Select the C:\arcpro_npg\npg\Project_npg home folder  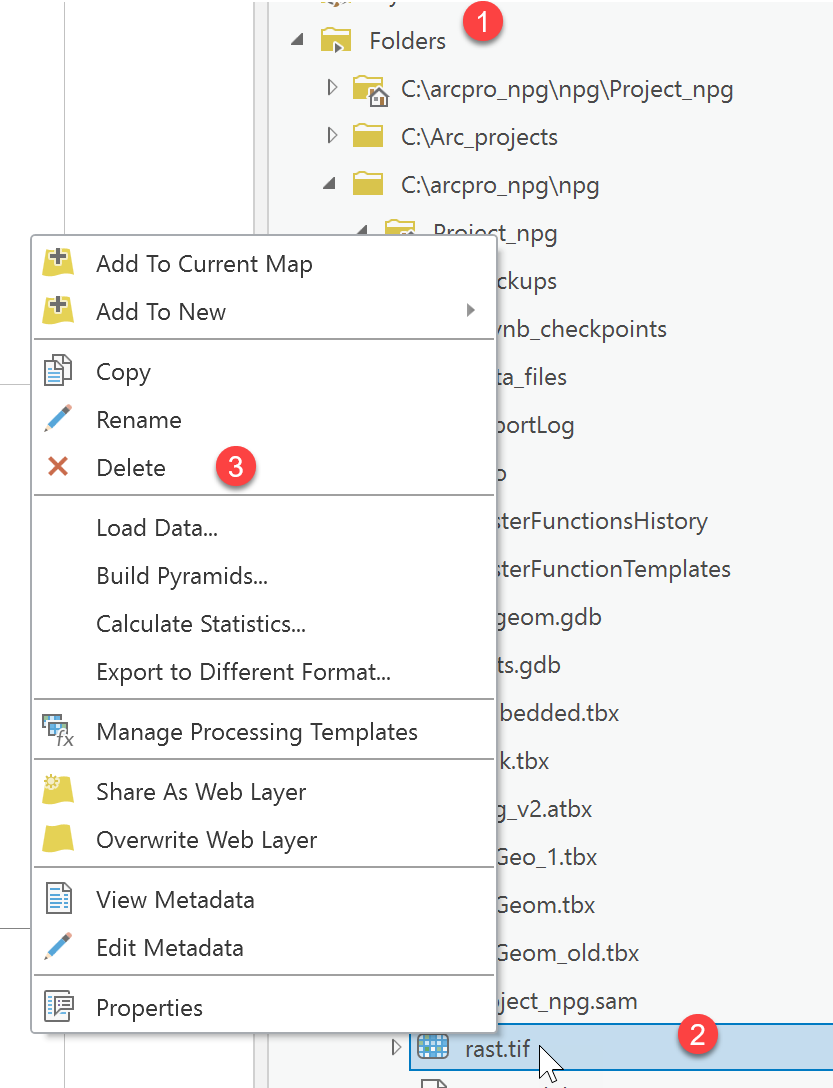coord(567,89)
